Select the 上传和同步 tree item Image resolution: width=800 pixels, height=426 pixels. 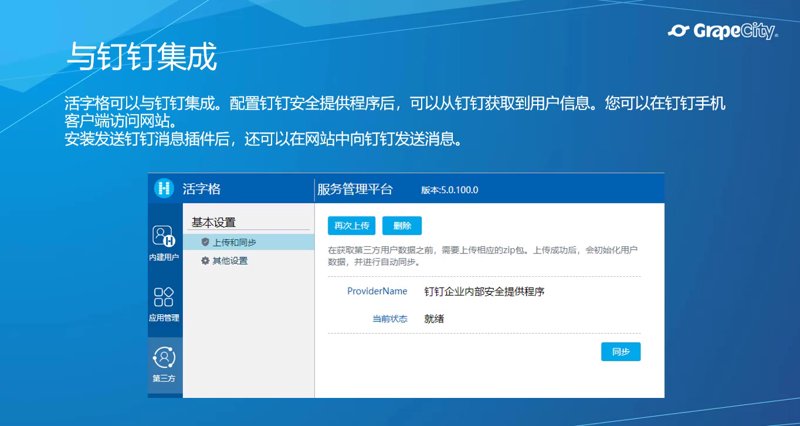248,242
